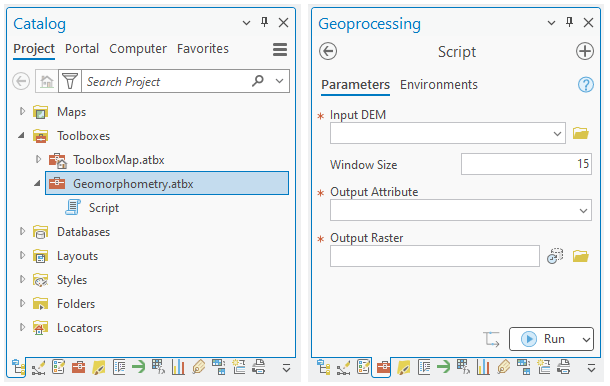Select the Script tool in Geomorphometry toolbox
This screenshot has width=610, height=386.
coord(103,208)
